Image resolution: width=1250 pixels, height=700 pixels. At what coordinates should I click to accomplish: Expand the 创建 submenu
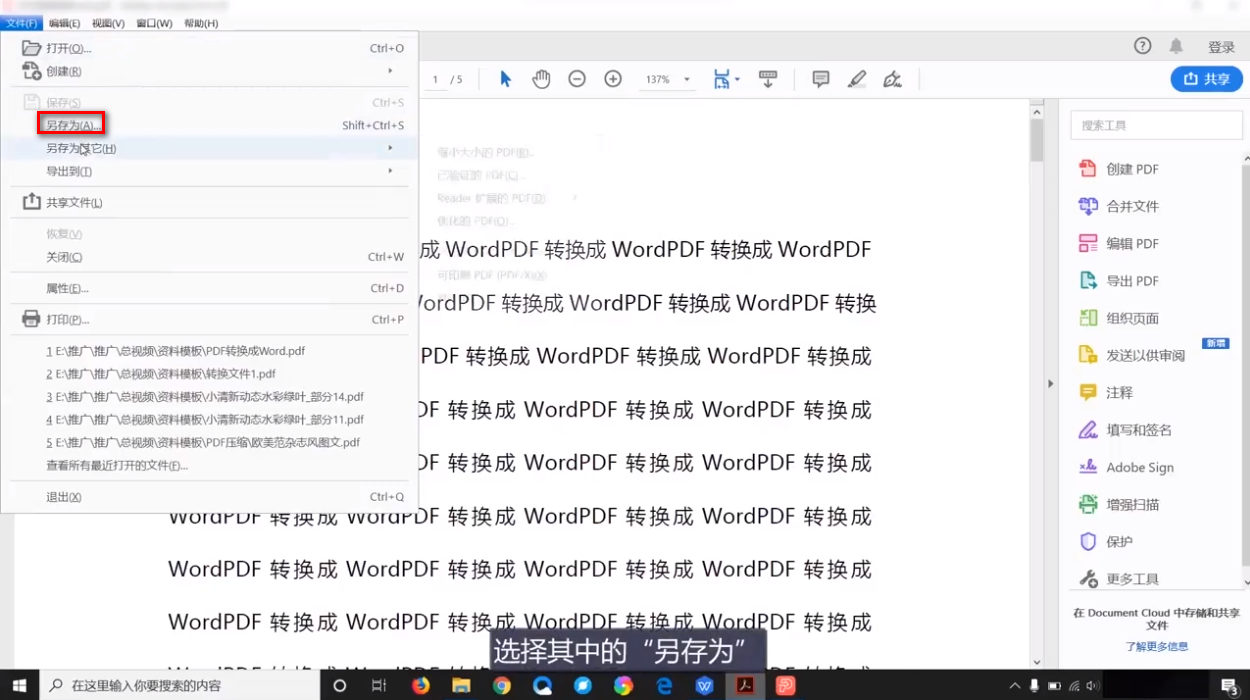point(390,71)
